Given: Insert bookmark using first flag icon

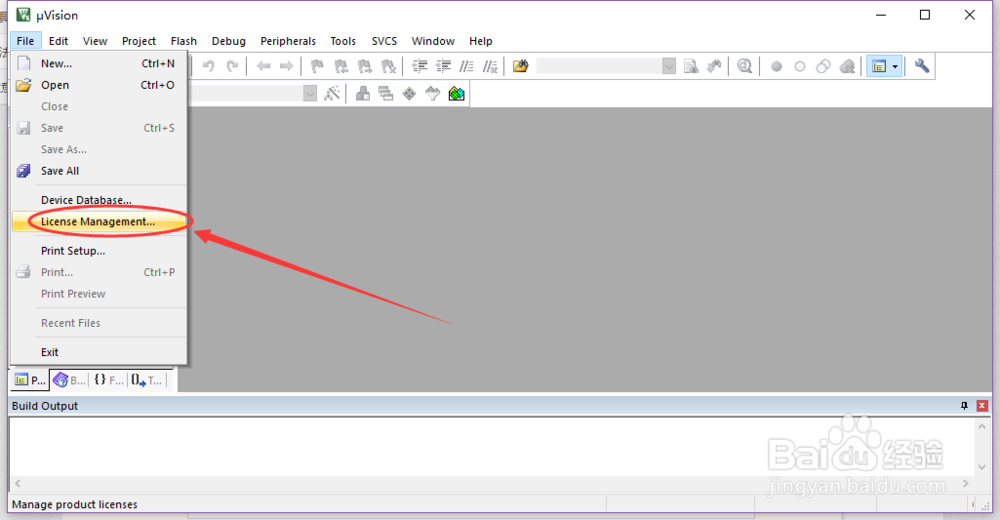Looking at the screenshot, I should coord(317,66).
